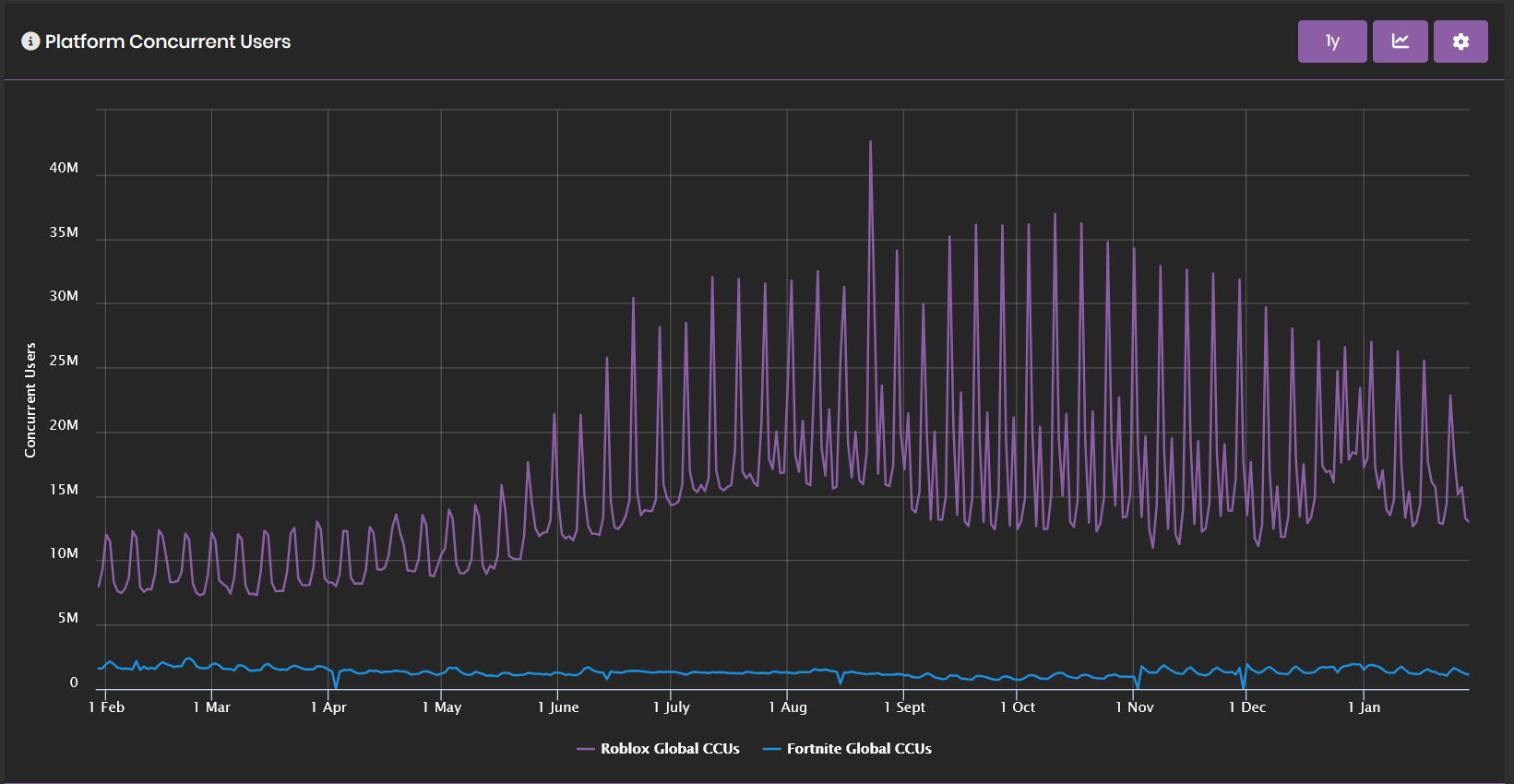Click the blue Fortnite legend line marker

click(x=772, y=749)
